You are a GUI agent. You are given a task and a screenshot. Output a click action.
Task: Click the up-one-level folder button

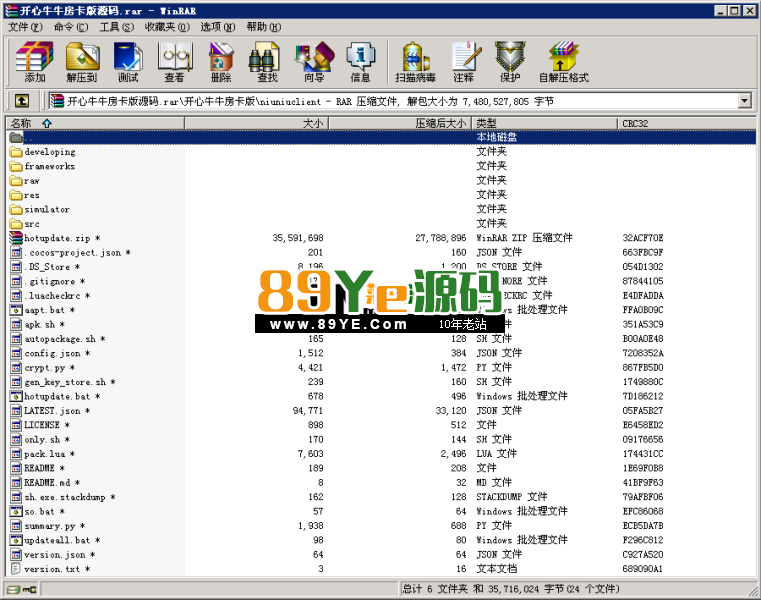(x=21, y=101)
